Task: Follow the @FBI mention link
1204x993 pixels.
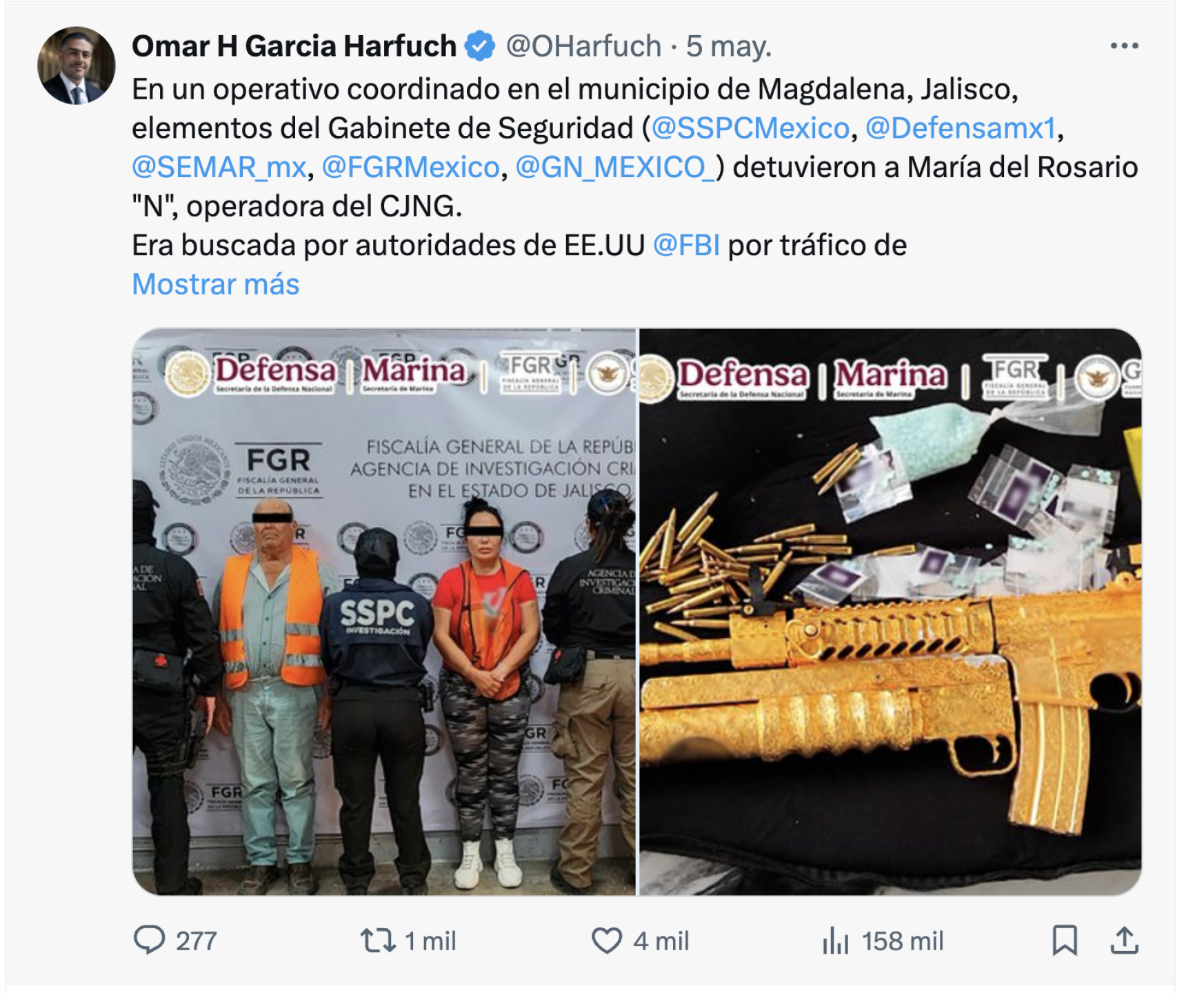Action: pyautogui.click(x=686, y=245)
